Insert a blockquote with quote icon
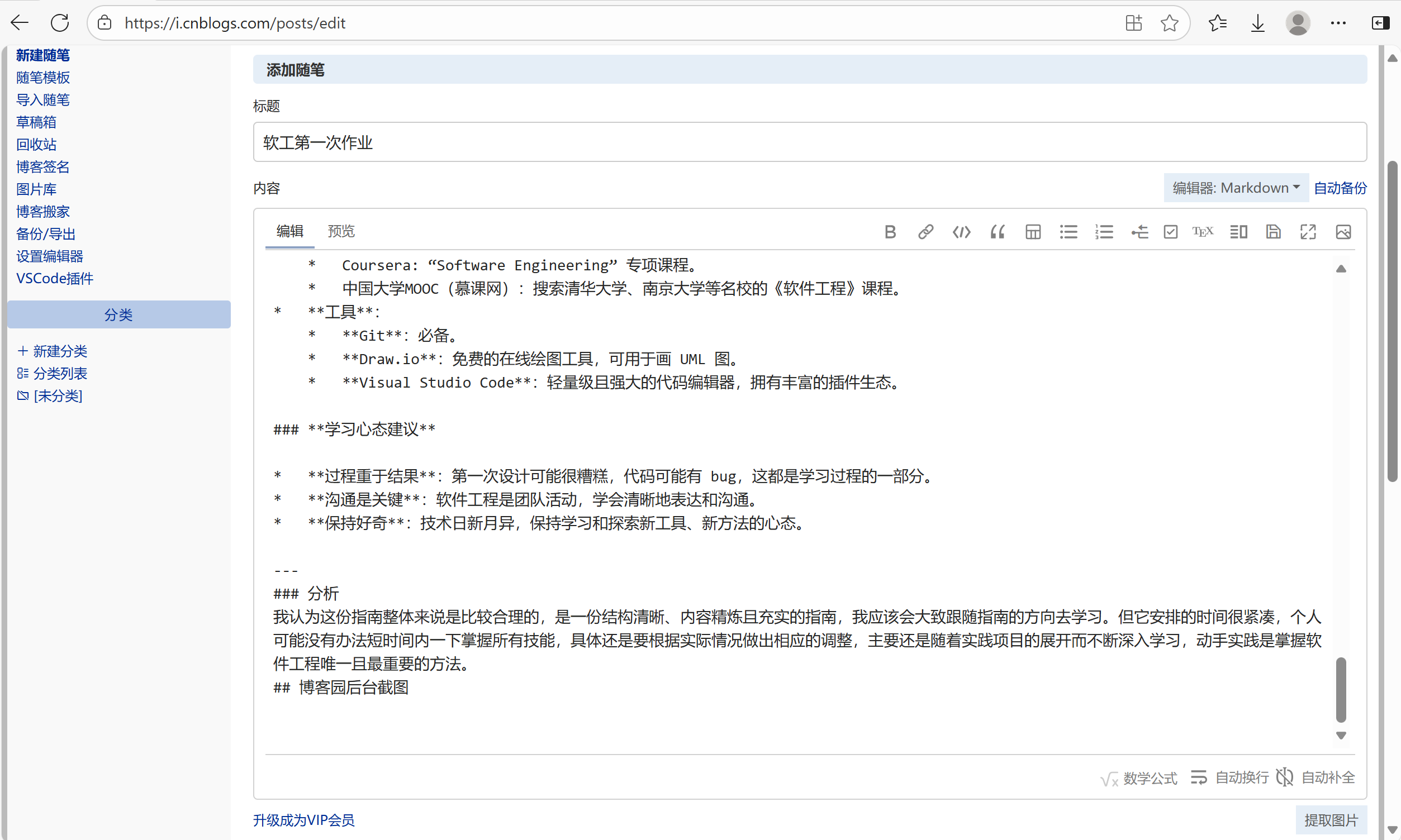The width and height of the screenshot is (1401, 840). point(997,232)
